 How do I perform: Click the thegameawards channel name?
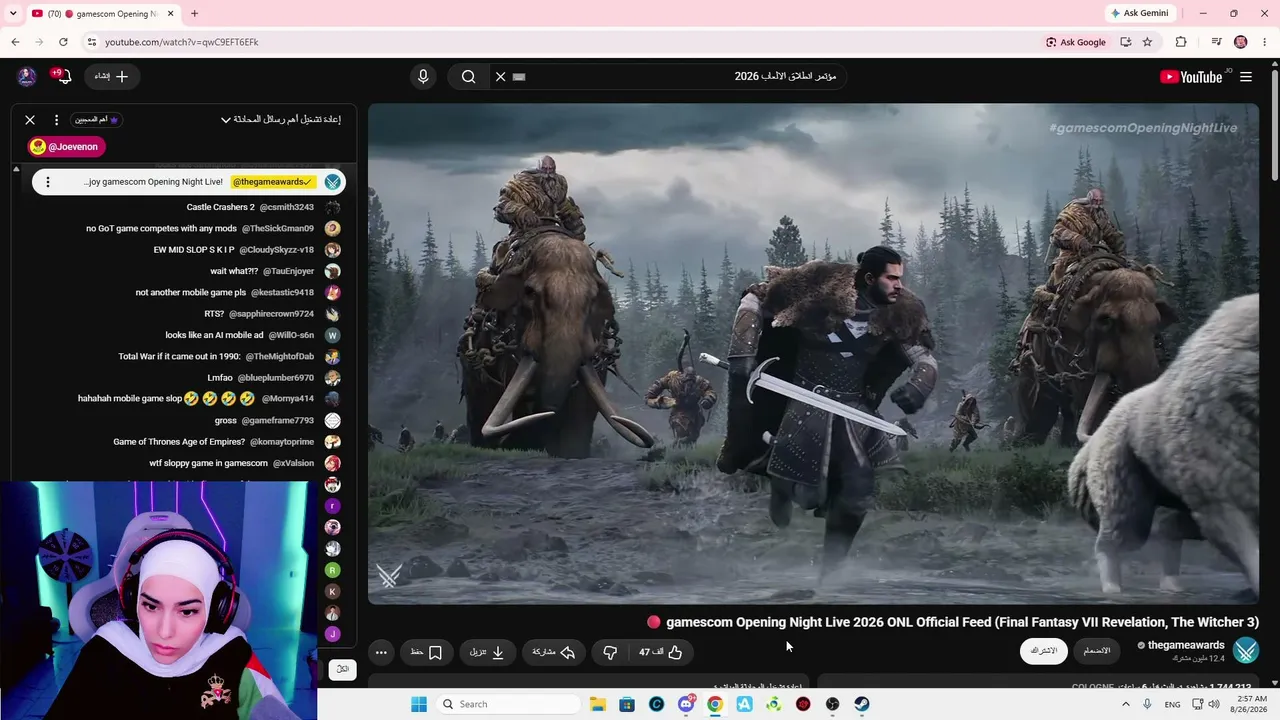[1185, 645]
